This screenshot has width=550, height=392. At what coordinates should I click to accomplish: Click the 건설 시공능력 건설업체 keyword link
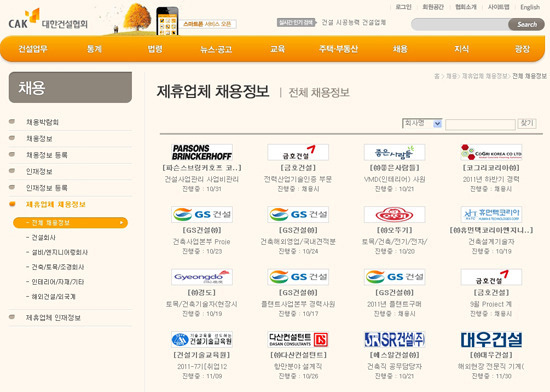click(x=354, y=22)
